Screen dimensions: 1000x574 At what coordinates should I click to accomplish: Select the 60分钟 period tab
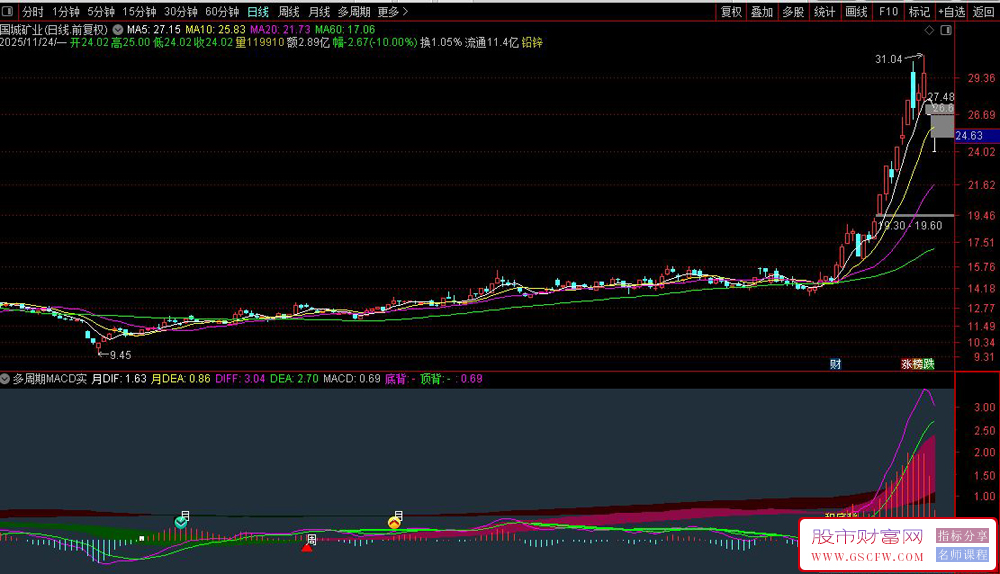221,12
